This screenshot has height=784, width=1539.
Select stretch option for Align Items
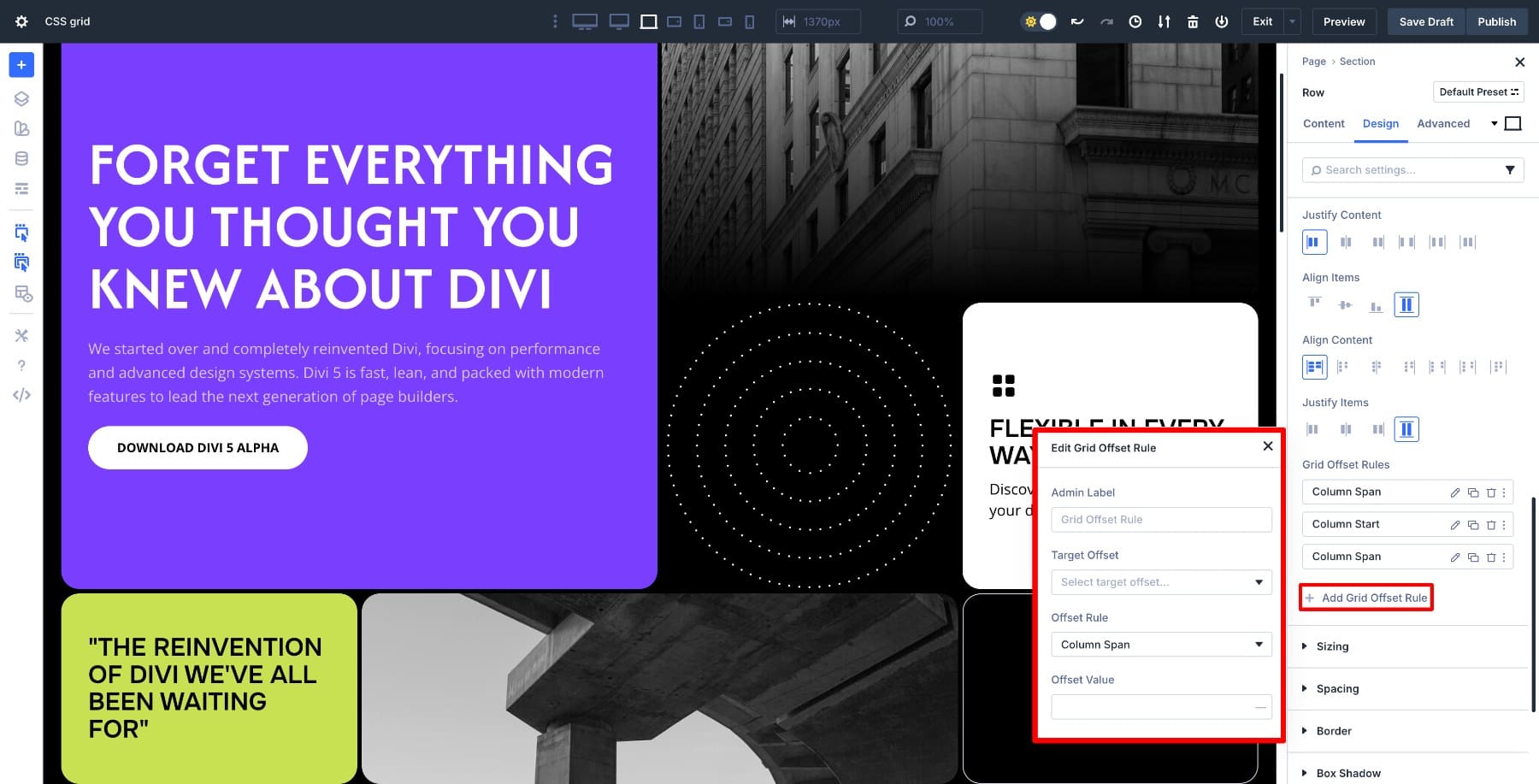click(1406, 304)
